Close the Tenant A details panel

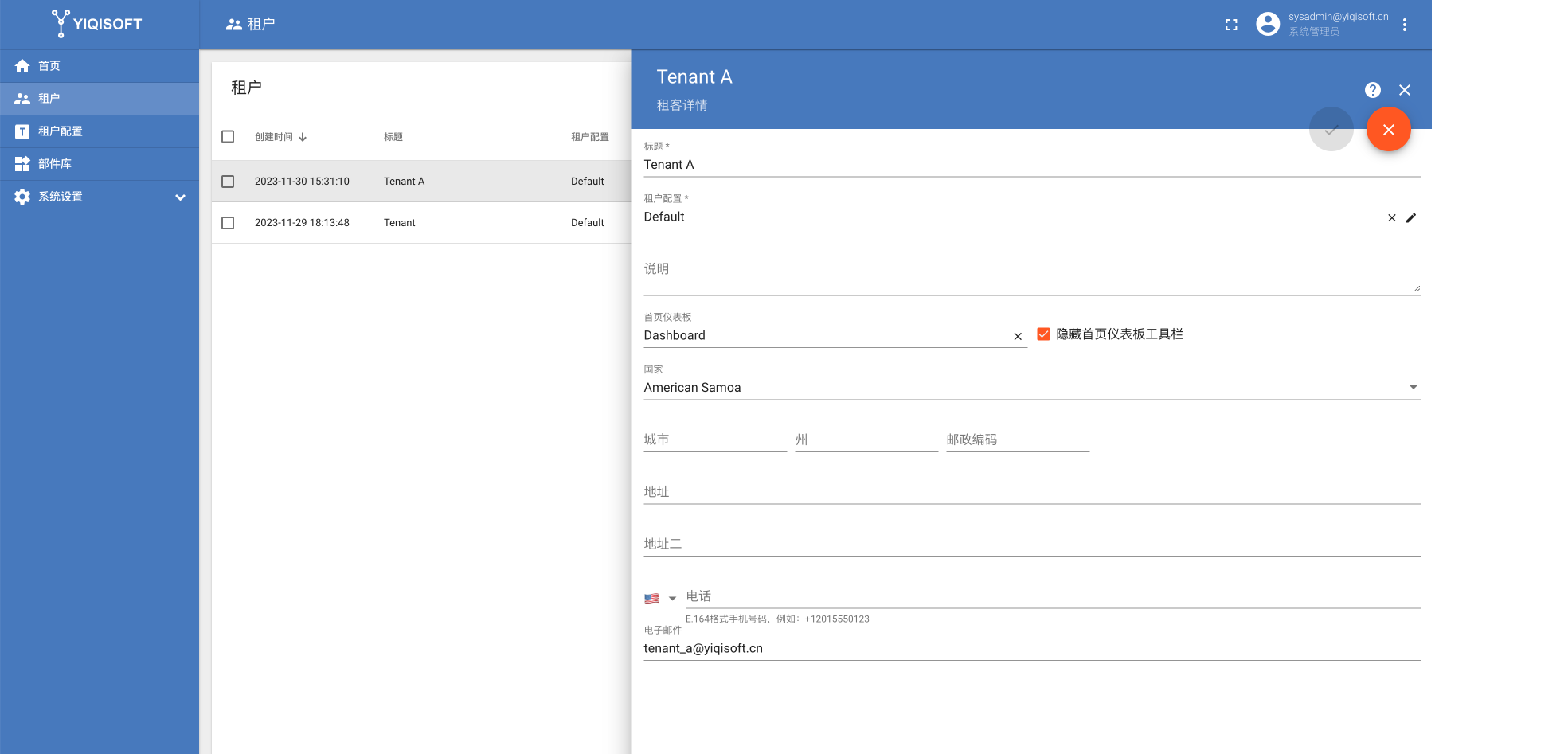(x=1405, y=90)
